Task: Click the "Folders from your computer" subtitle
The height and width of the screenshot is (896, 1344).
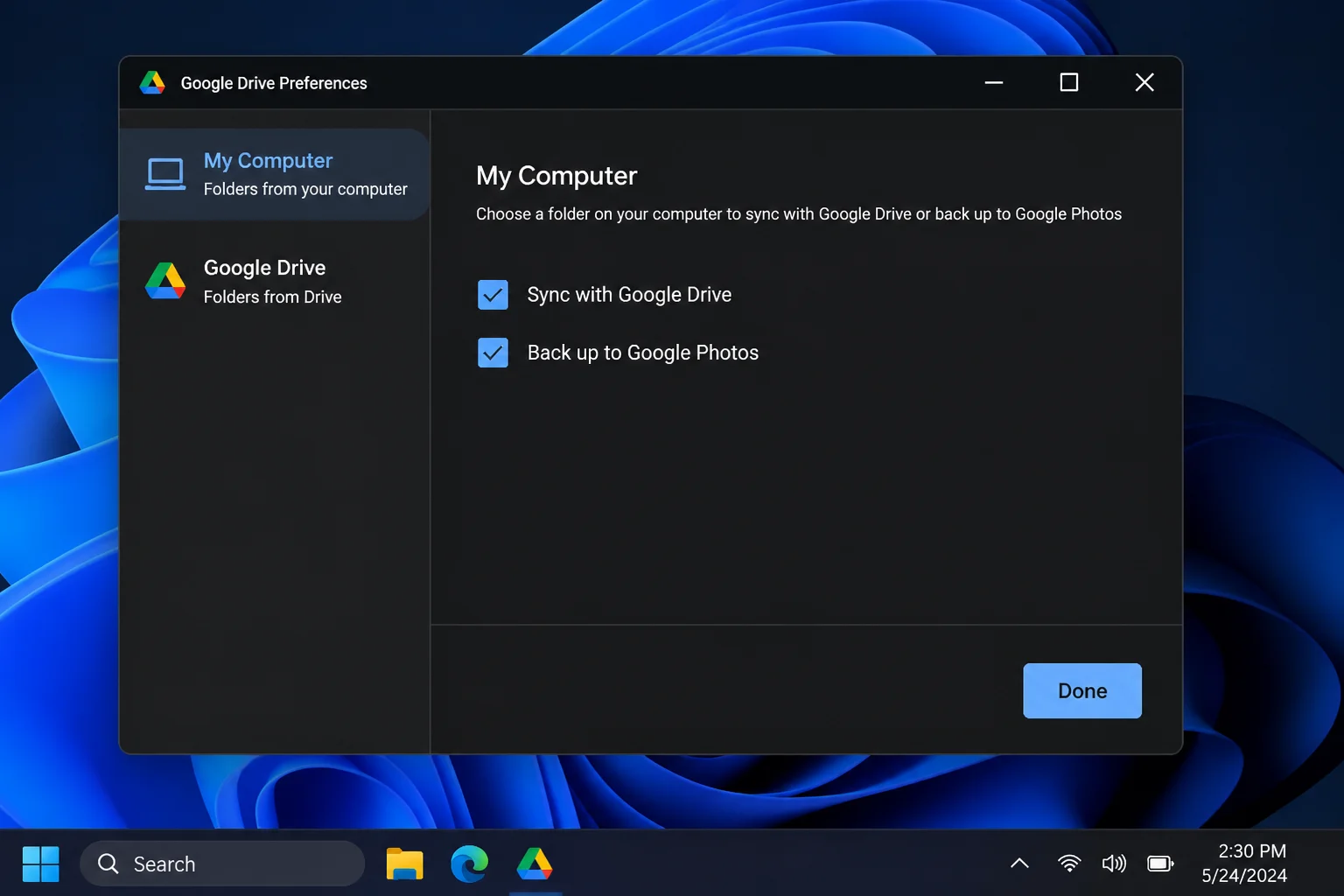Action: click(305, 189)
